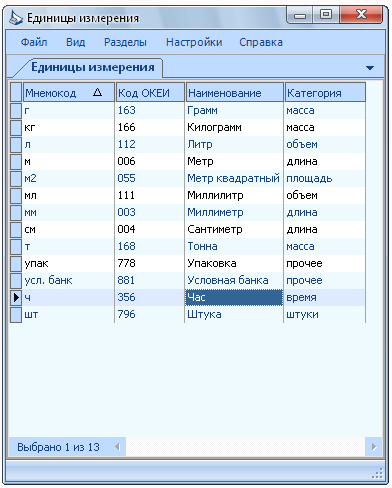Select row marker for Метр квадратный
The height and width of the screenshot is (488, 392).
(x=16, y=178)
